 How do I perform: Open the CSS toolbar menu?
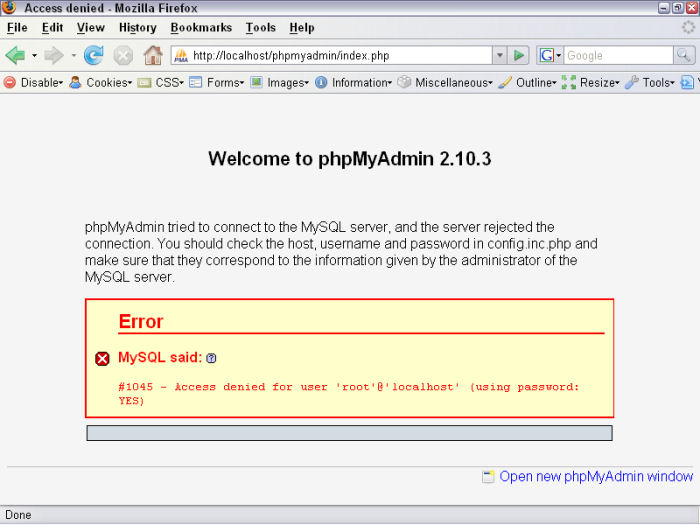[x=161, y=83]
